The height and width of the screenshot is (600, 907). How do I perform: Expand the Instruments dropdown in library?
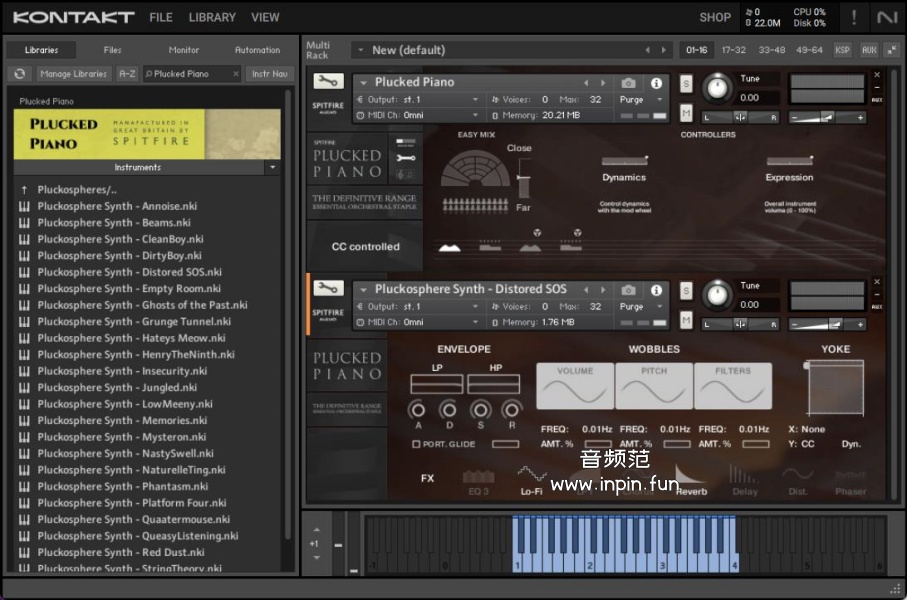click(x=272, y=168)
